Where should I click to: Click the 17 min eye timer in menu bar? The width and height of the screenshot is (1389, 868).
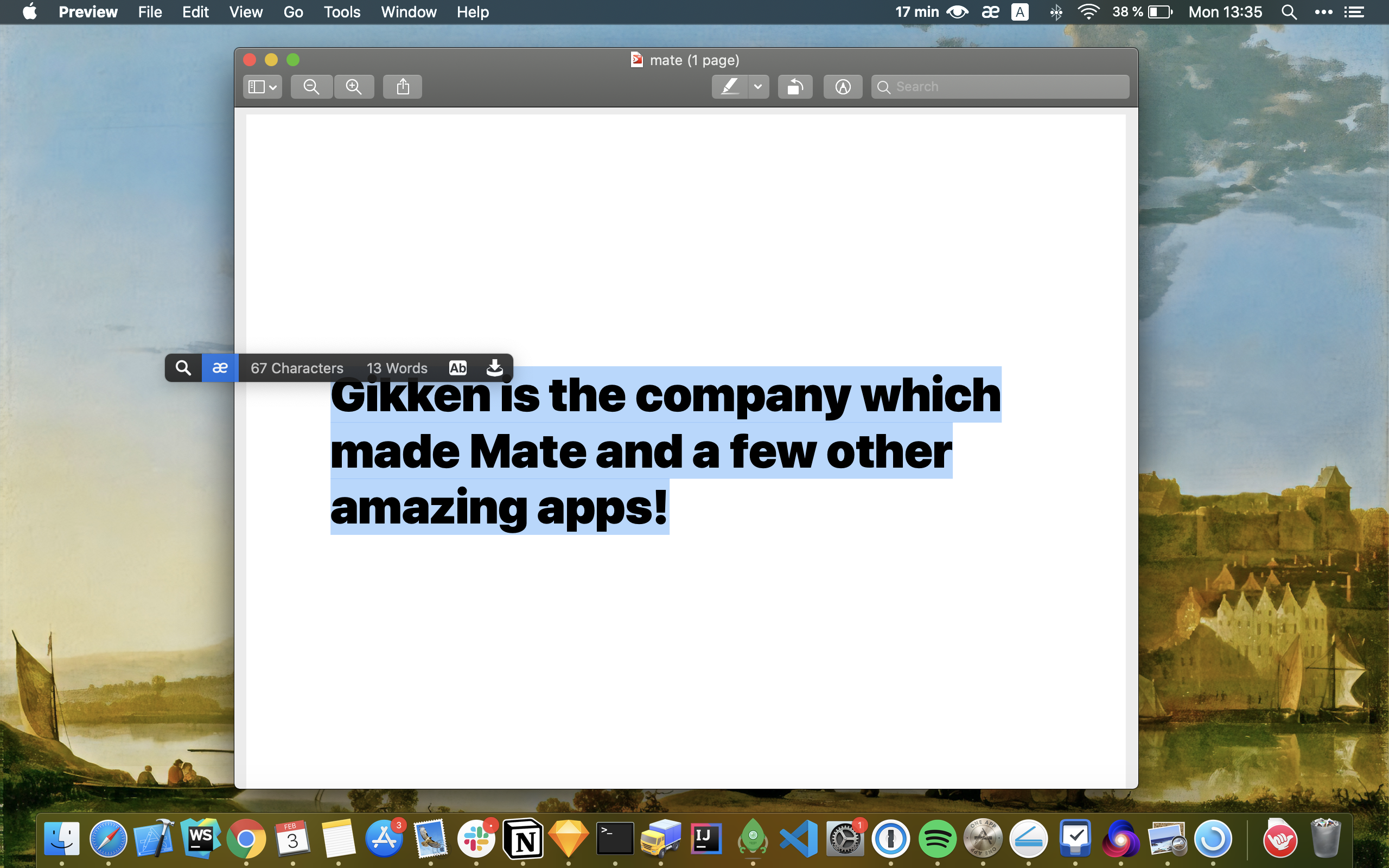[932, 11]
